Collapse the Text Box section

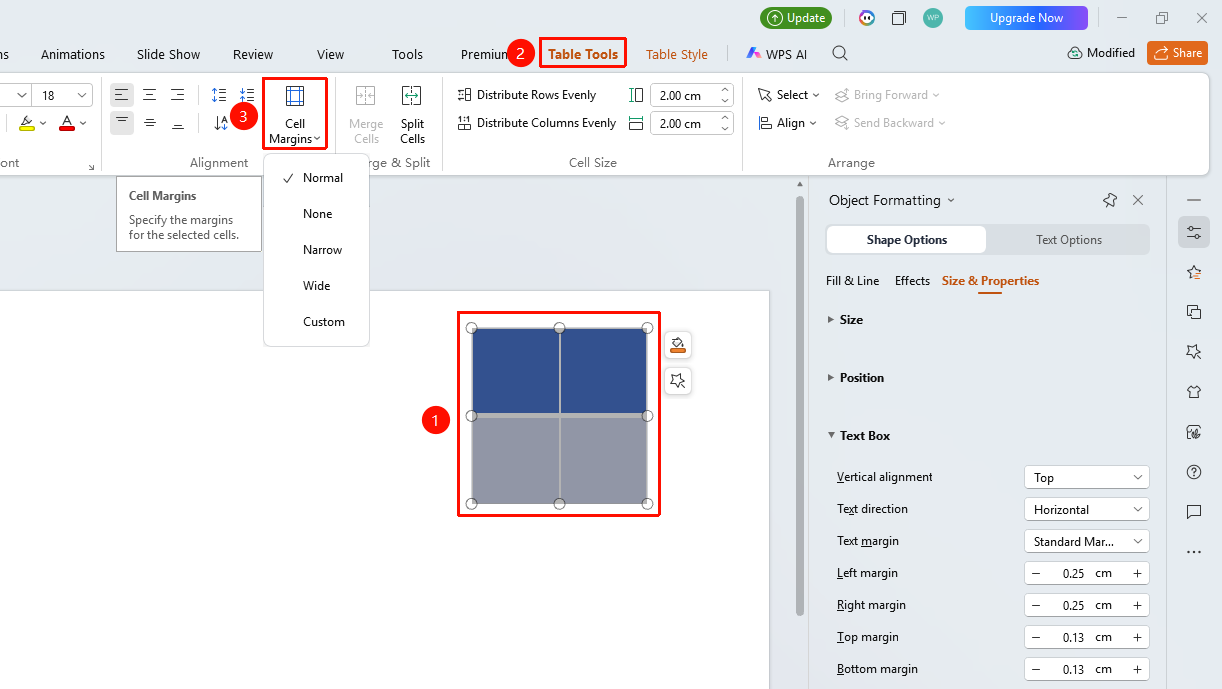pos(831,436)
